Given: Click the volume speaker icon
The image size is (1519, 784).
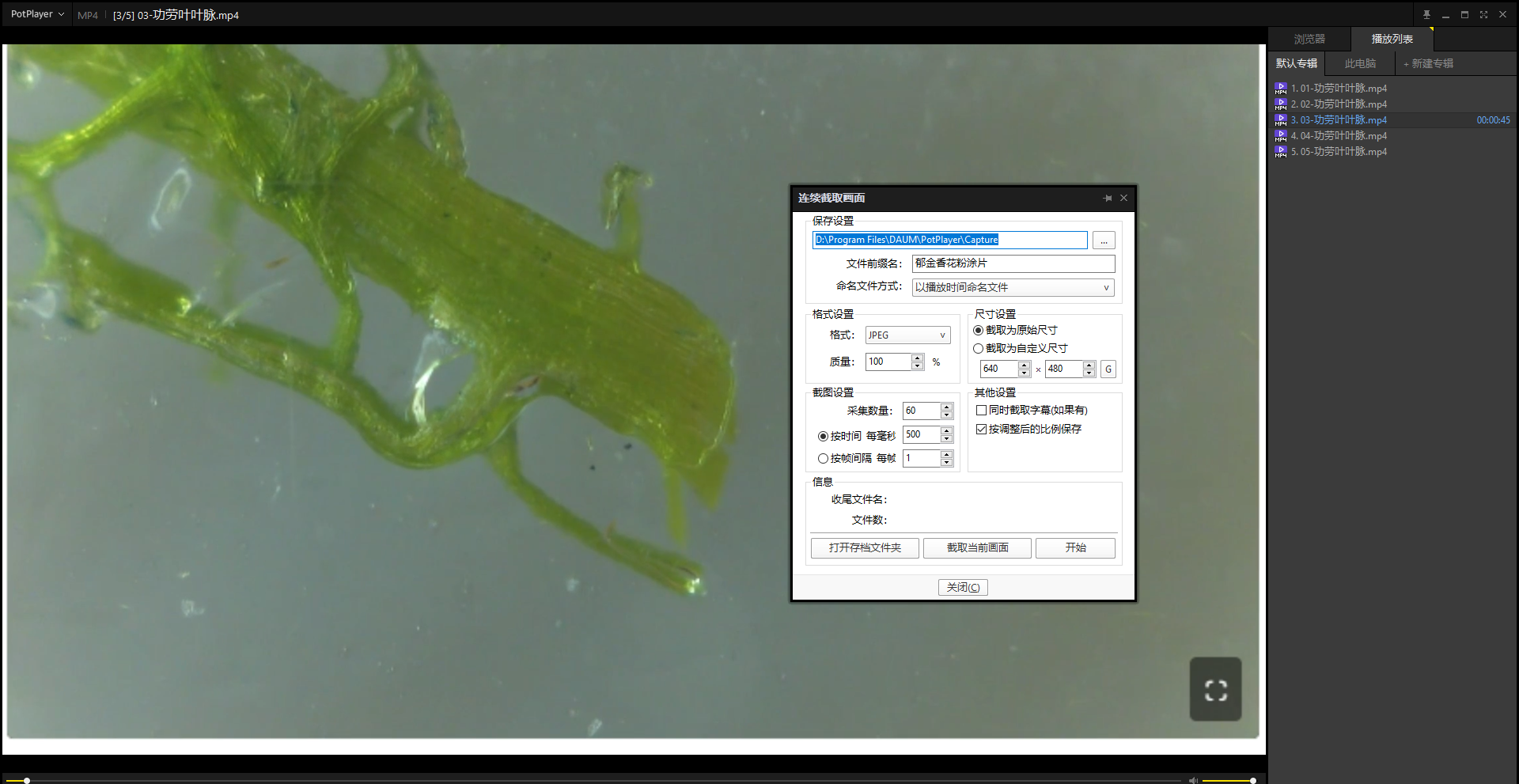Looking at the screenshot, I should (x=1193, y=780).
